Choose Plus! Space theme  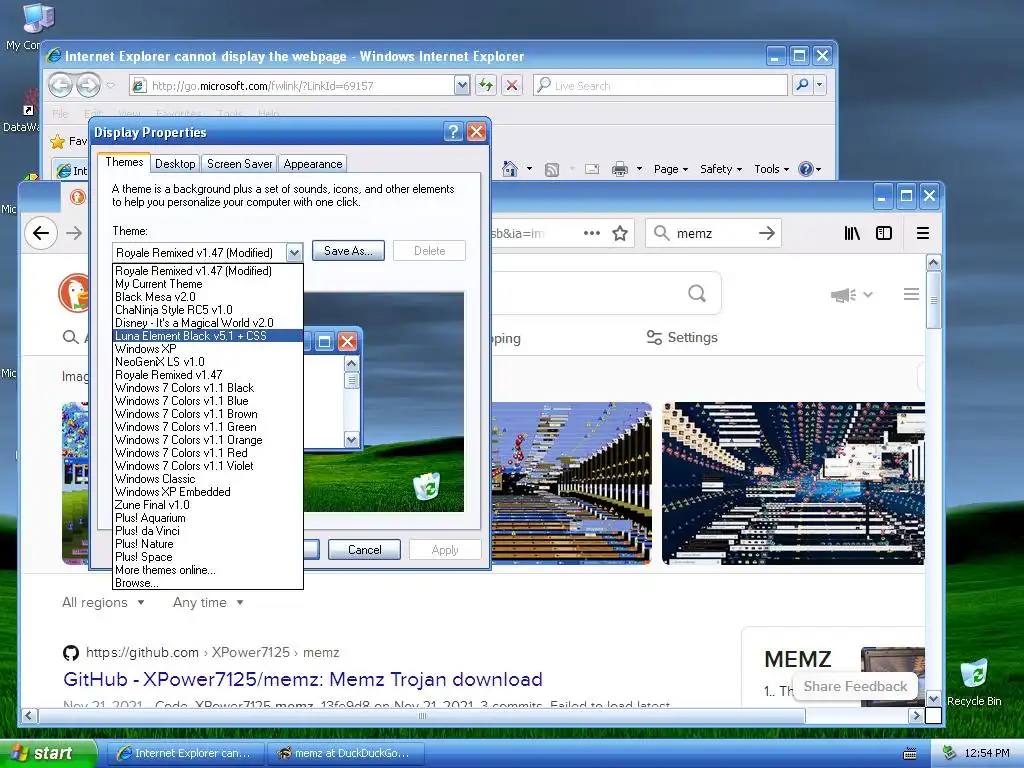208,557
